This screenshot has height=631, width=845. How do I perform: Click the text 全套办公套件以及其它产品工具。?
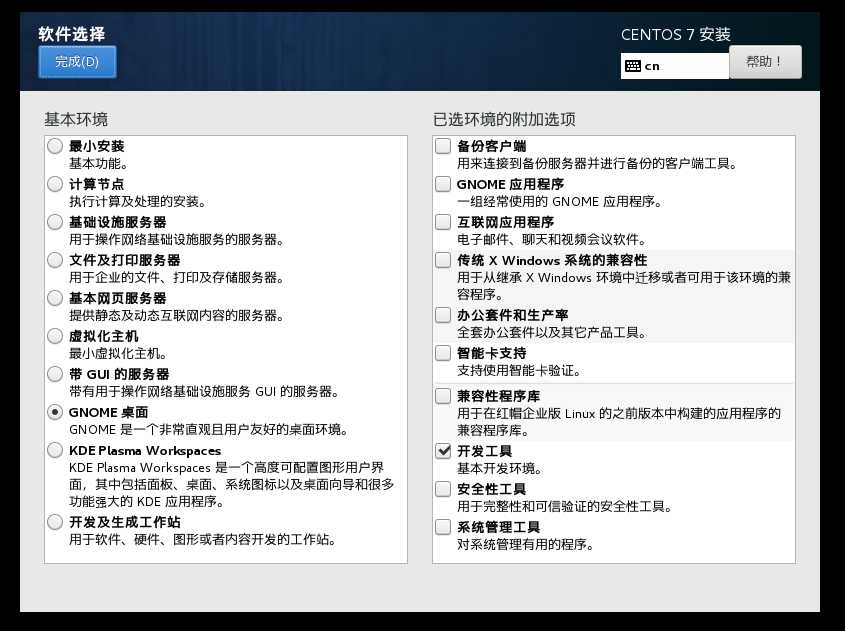tap(552, 332)
